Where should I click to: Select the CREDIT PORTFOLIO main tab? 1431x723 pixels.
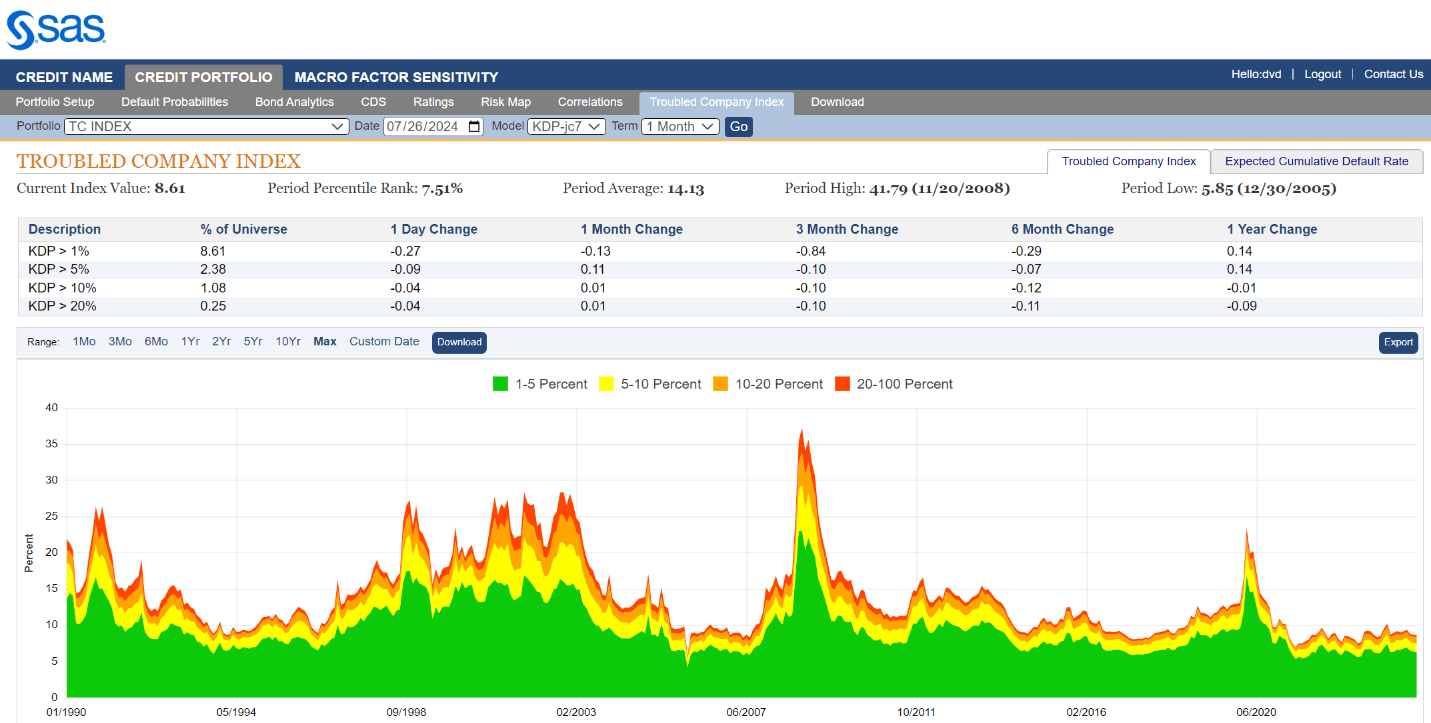point(204,77)
